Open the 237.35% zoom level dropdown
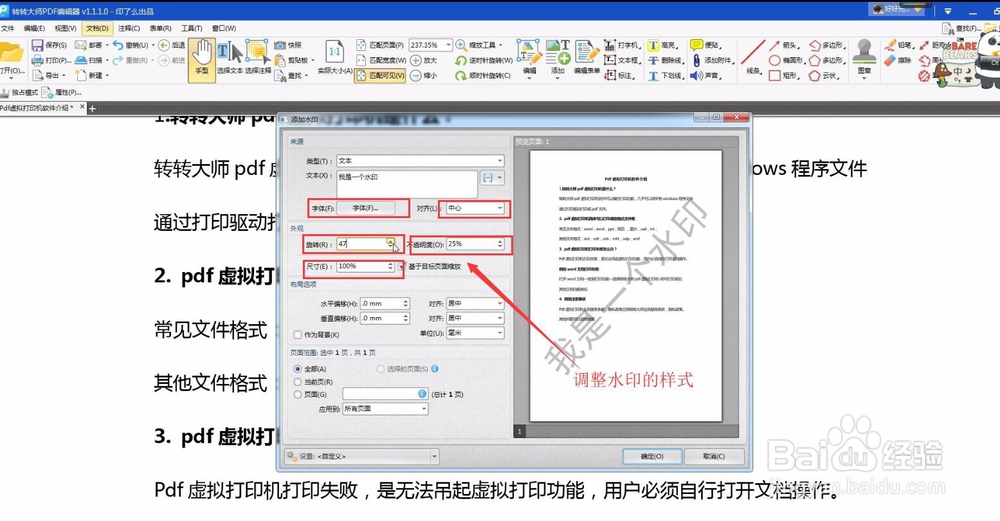This screenshot has height=521, width=1000. click(448, 45)
